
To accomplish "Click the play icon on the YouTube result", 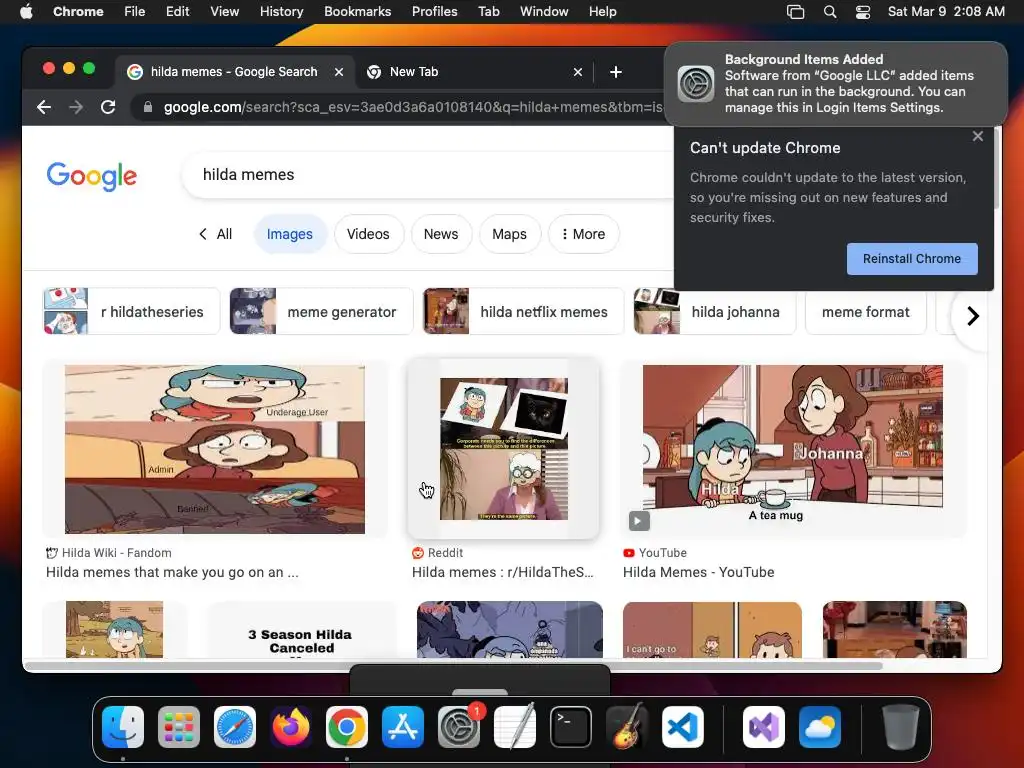I will pyautogui.click(x=639, y=521).
